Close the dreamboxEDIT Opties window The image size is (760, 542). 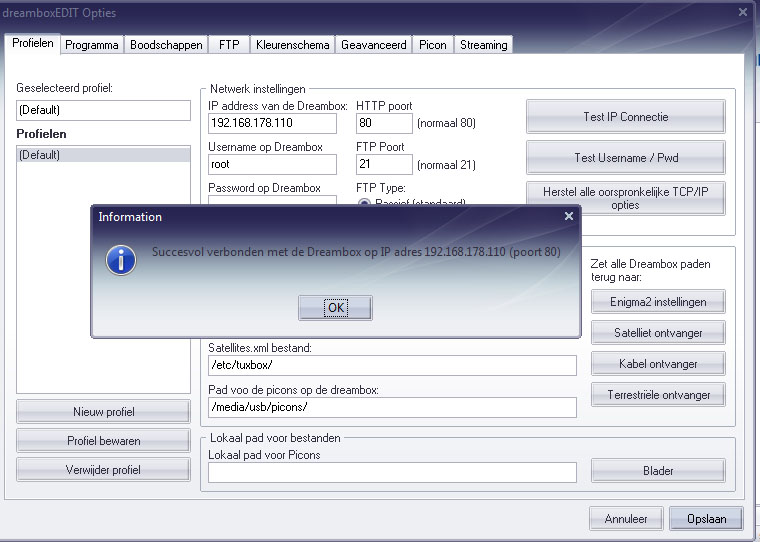[743, 12]
